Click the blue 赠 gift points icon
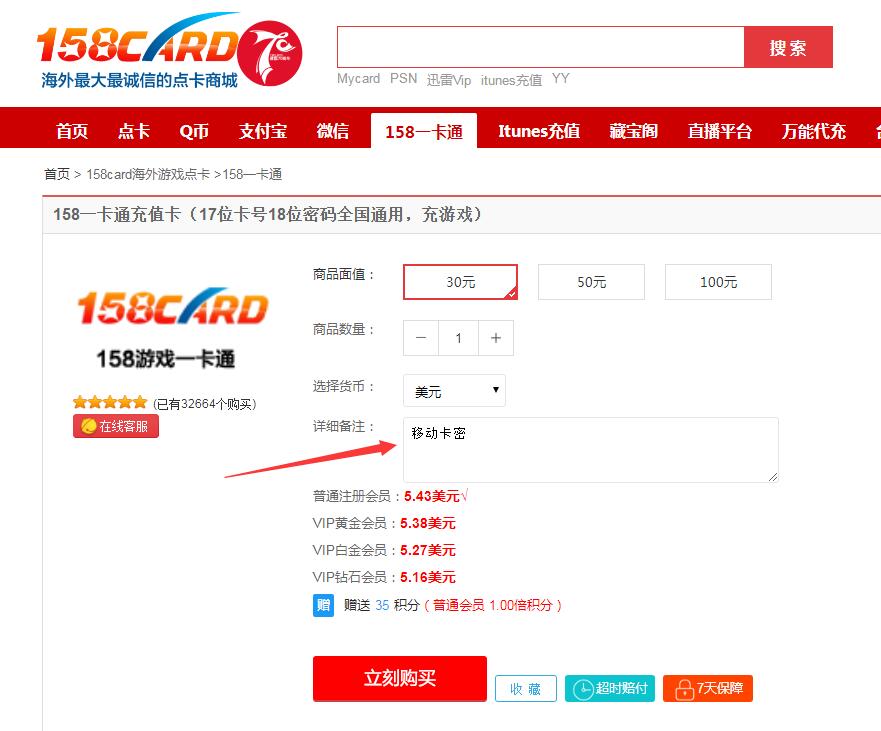Screen dimensions: 881x731 pos(323,605)
